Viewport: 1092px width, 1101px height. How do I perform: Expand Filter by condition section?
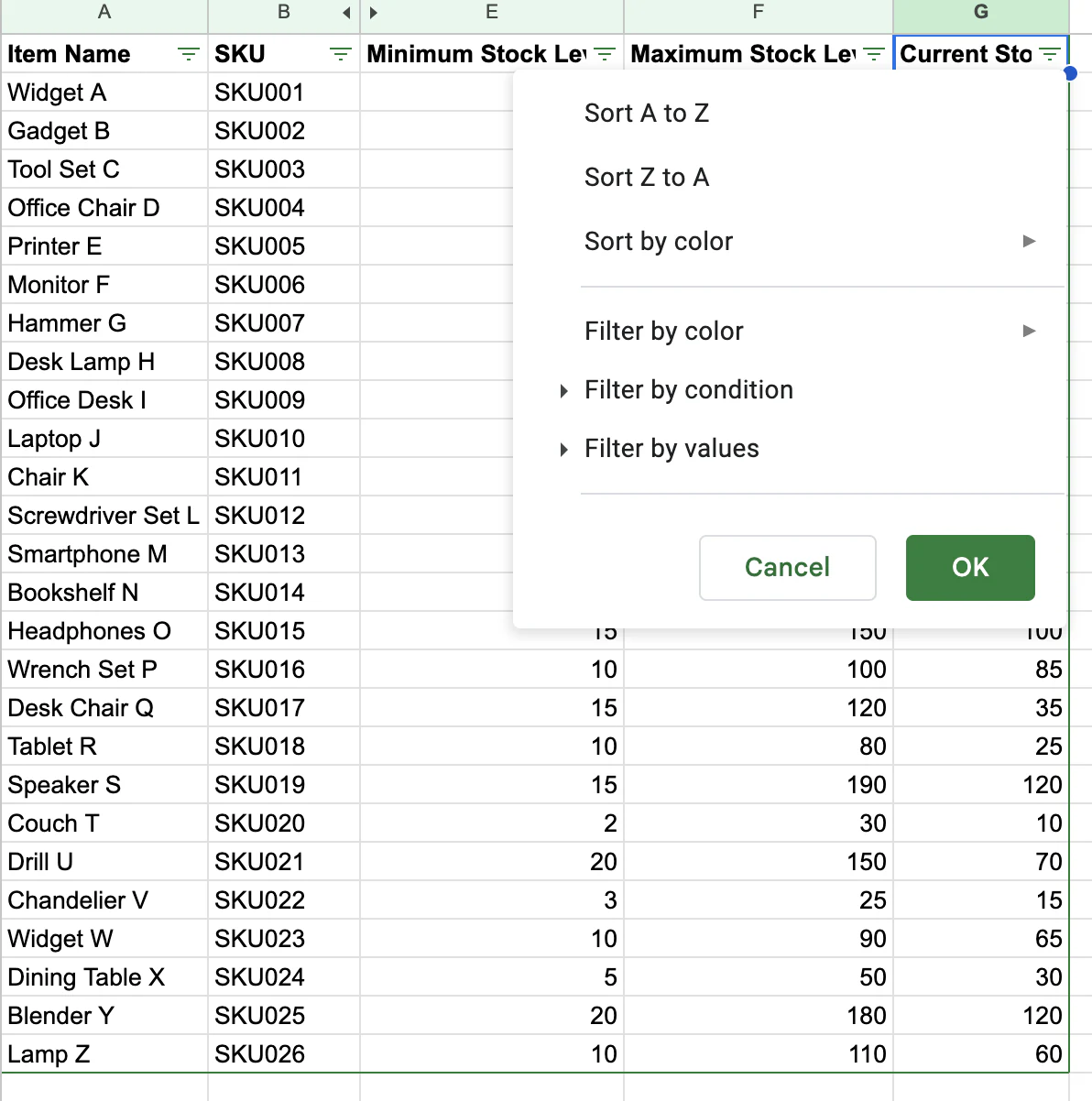(x=688, y=390)
